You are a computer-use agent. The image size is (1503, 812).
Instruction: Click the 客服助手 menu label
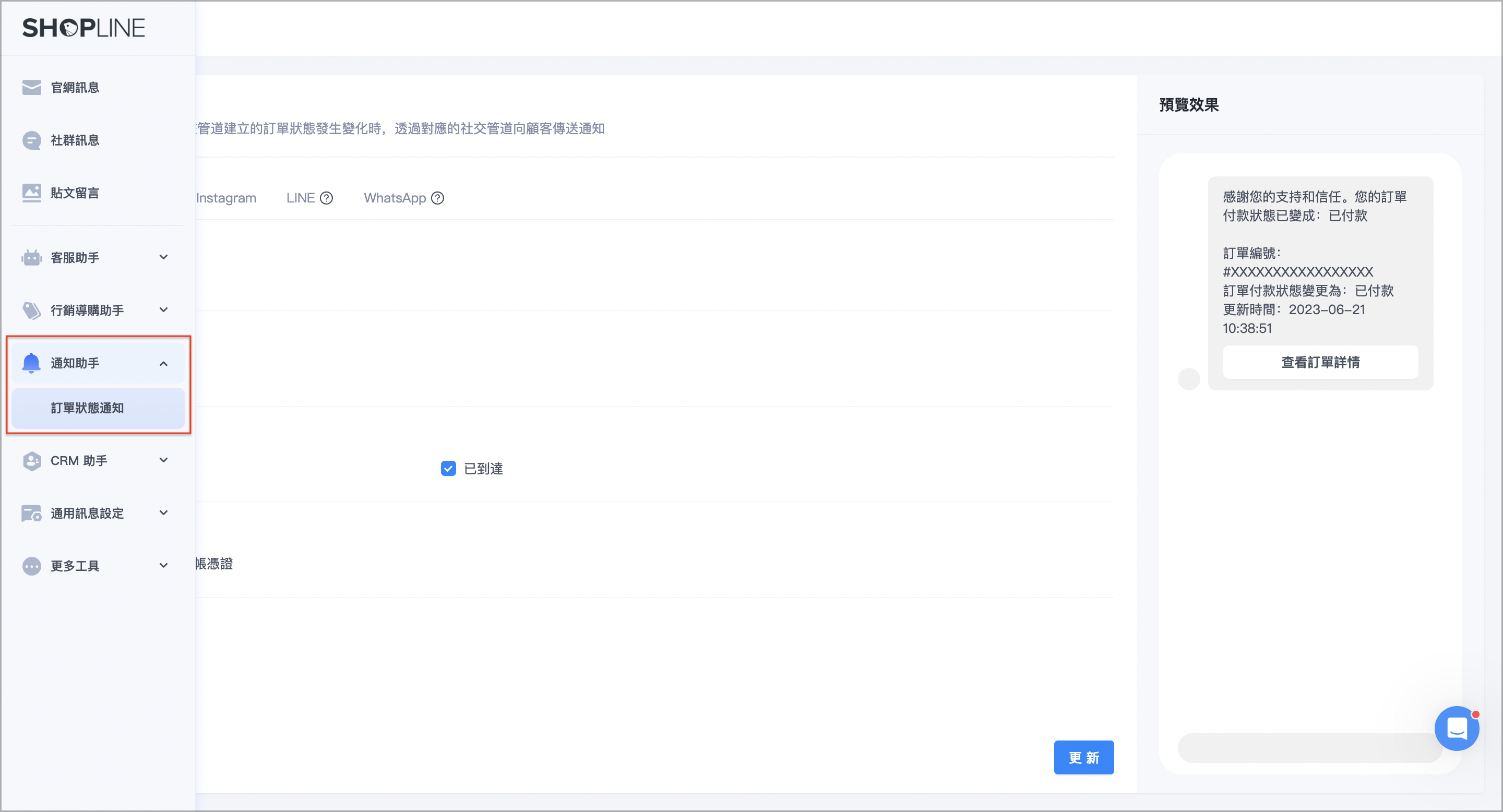tap(75, 257)
